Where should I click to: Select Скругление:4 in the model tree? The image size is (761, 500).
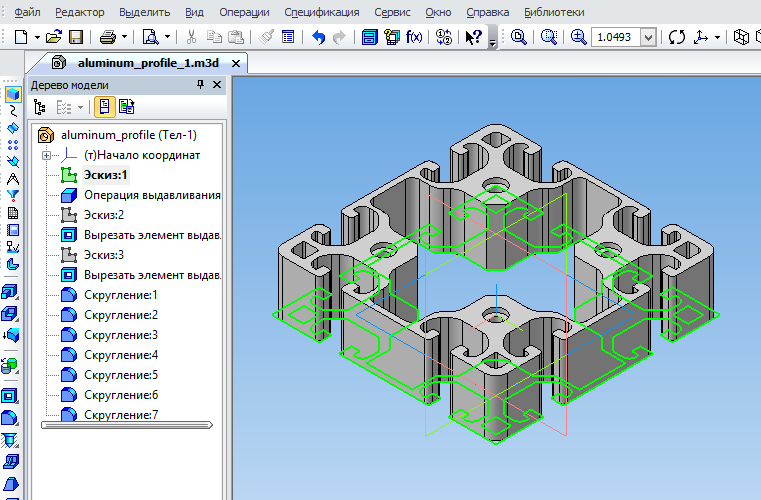(x=121, y=355)
